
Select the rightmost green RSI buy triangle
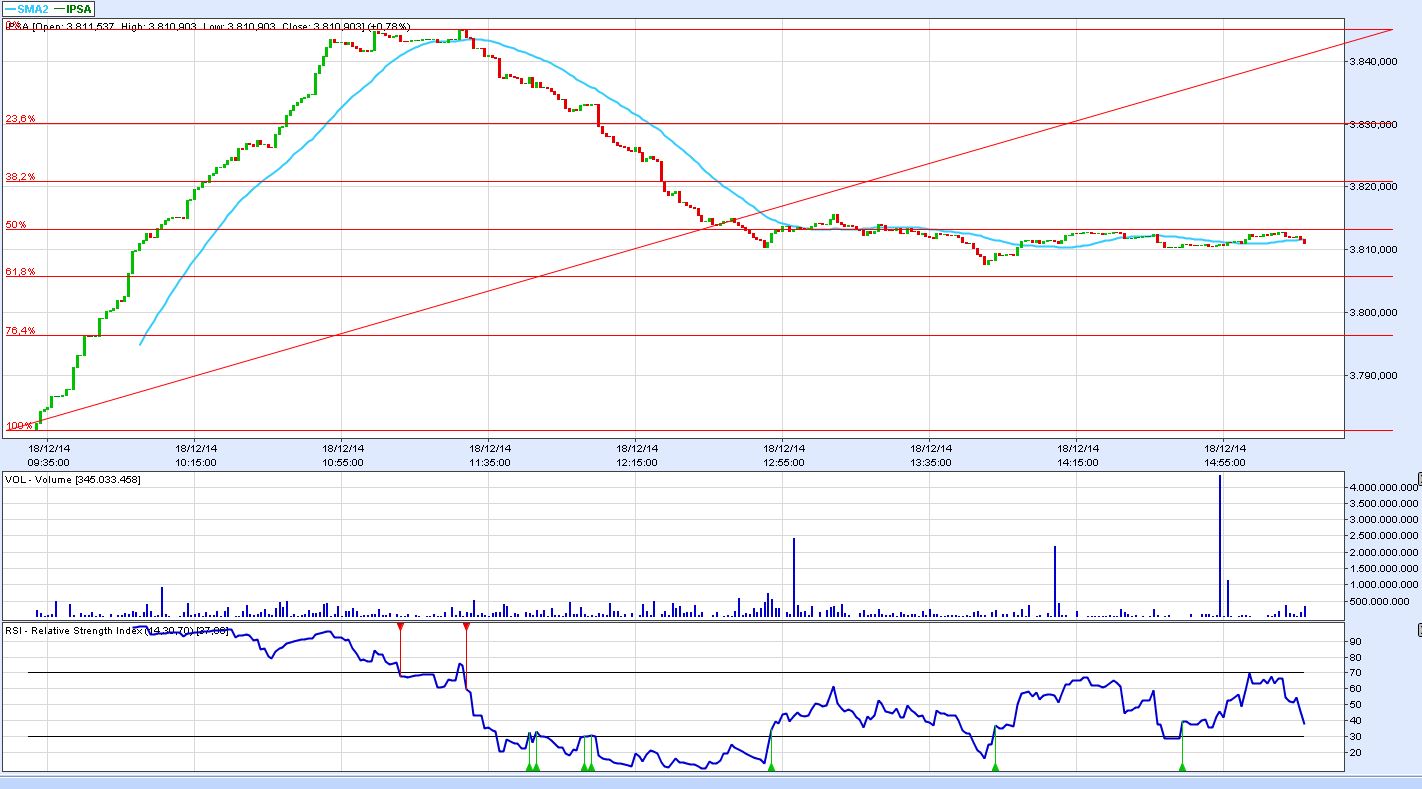pos(1182,767)
